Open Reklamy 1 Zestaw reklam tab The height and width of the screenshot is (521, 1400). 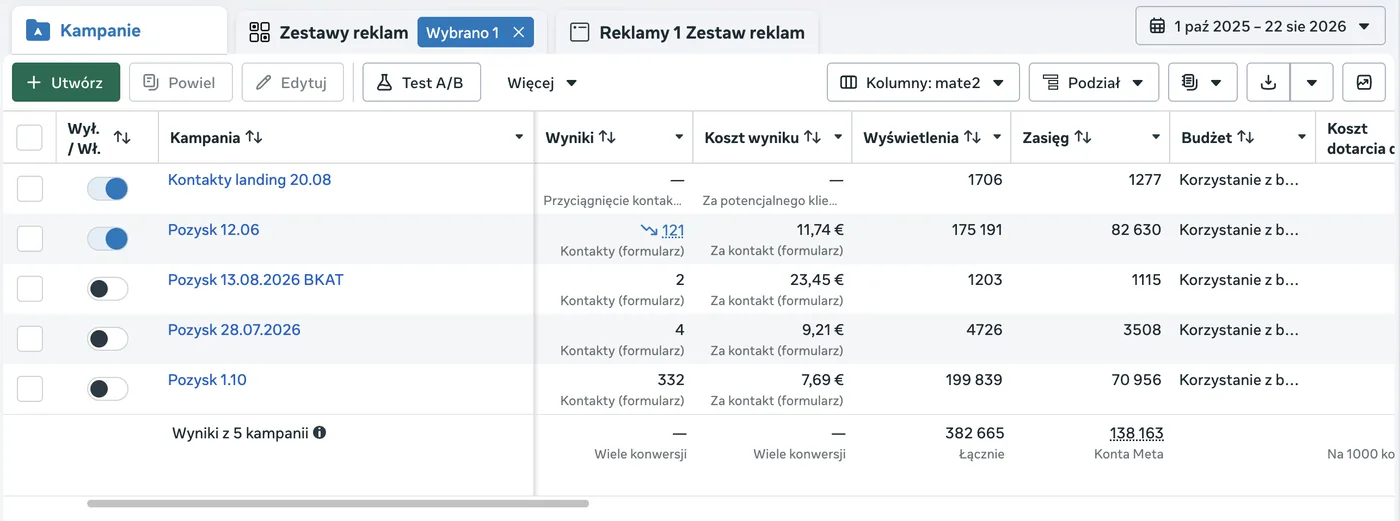pyautogui.click(x=688, y=32)
